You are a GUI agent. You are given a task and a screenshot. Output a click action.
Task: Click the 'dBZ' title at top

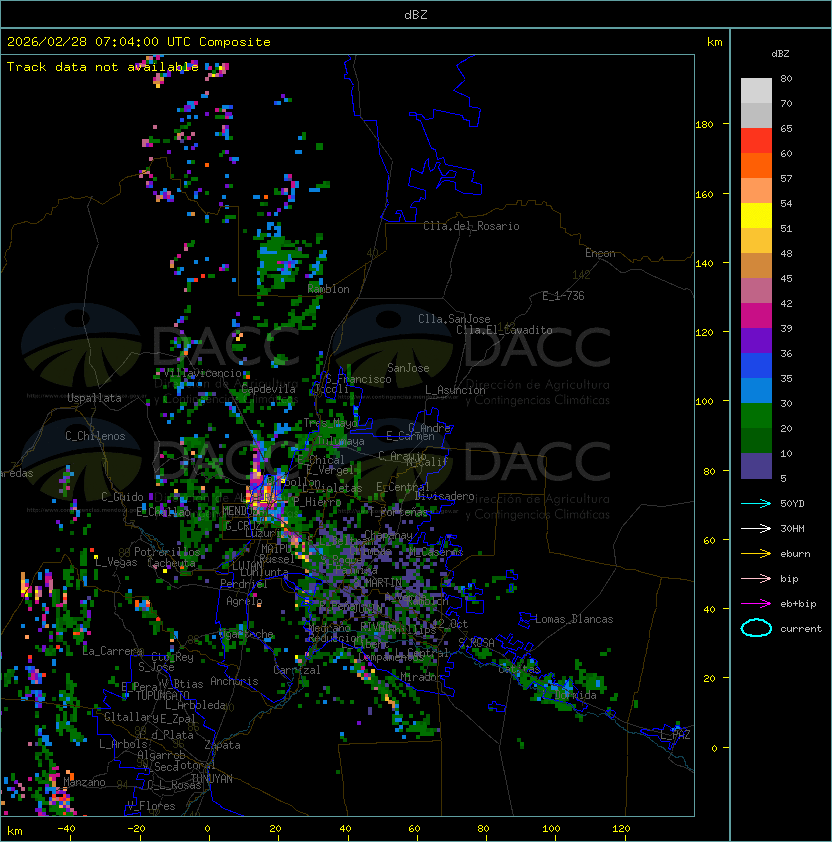pos(416,14)
